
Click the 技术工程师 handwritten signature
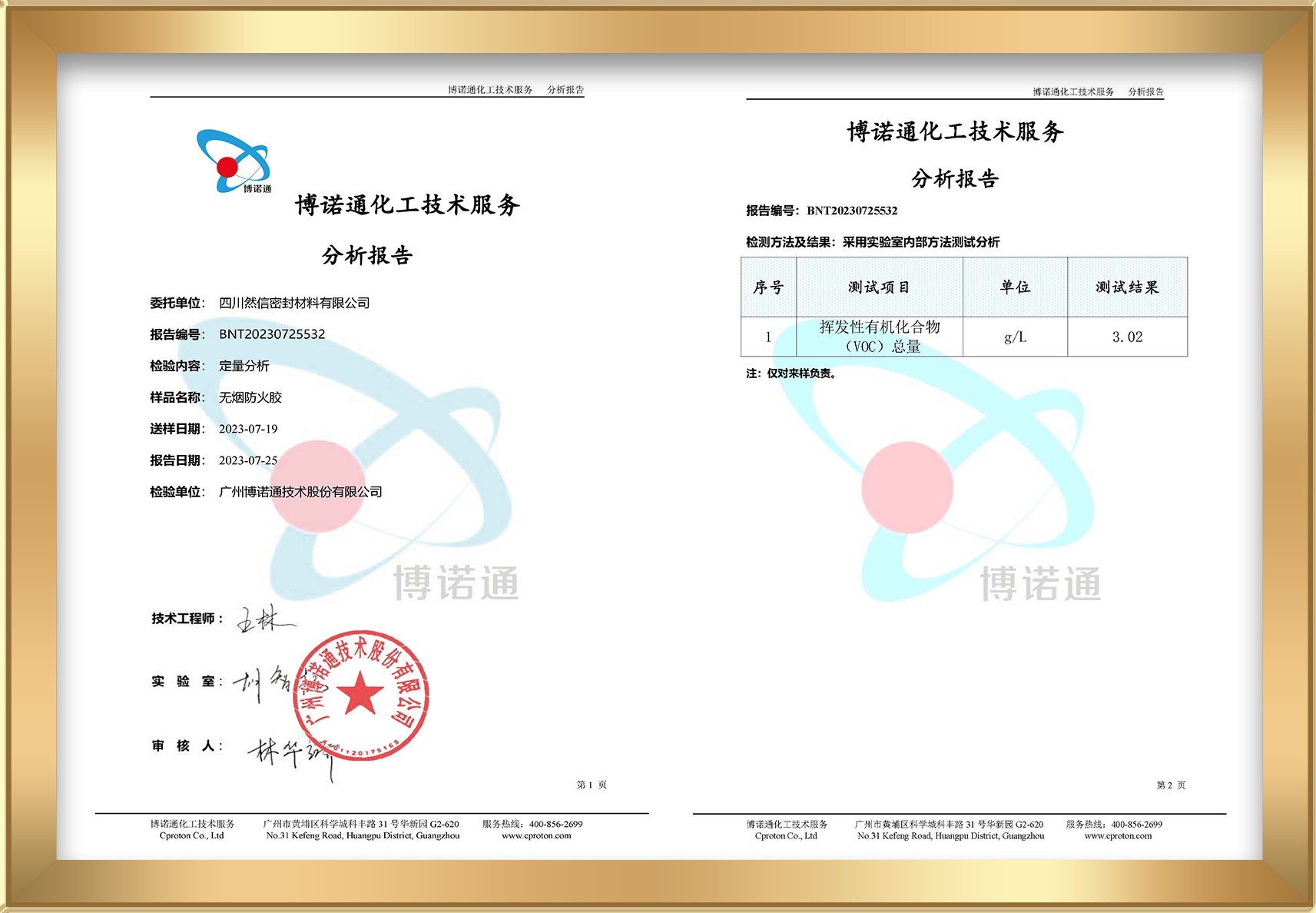click(265, 619)
